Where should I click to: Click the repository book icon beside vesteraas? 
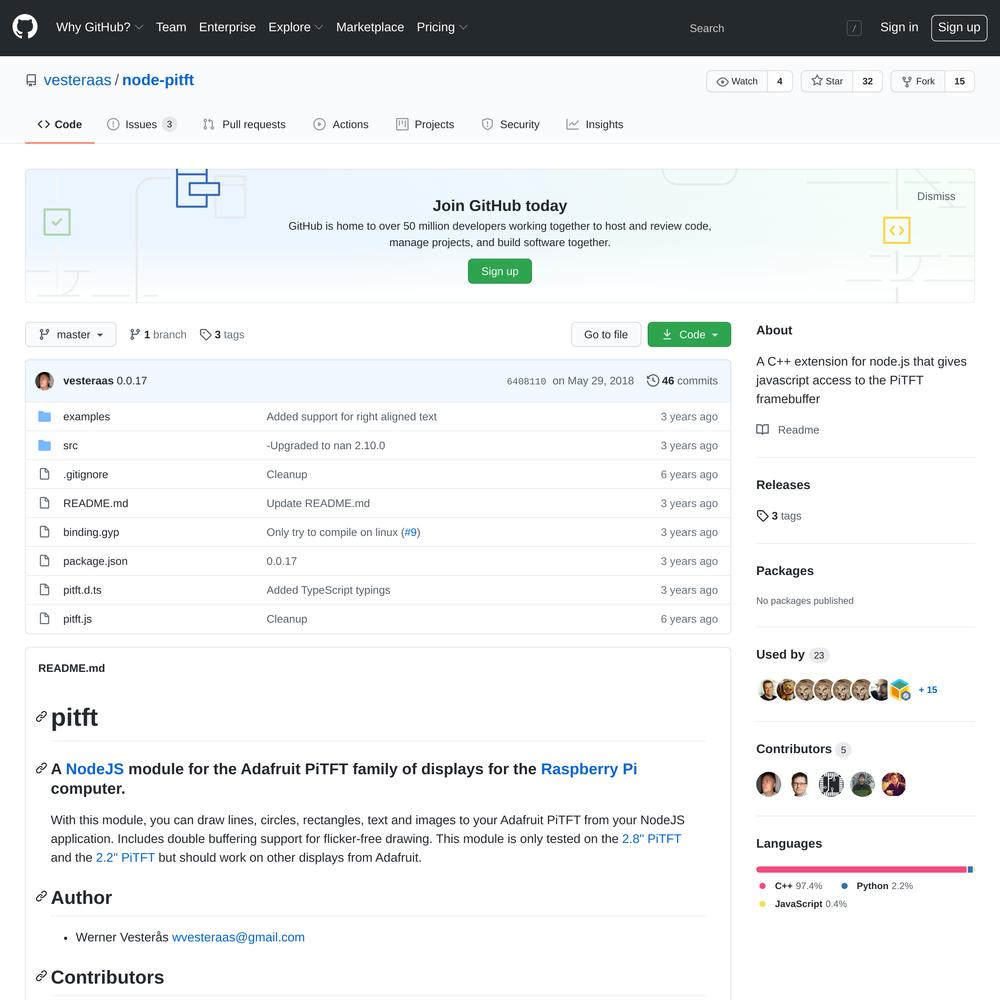tap(31, 80)
